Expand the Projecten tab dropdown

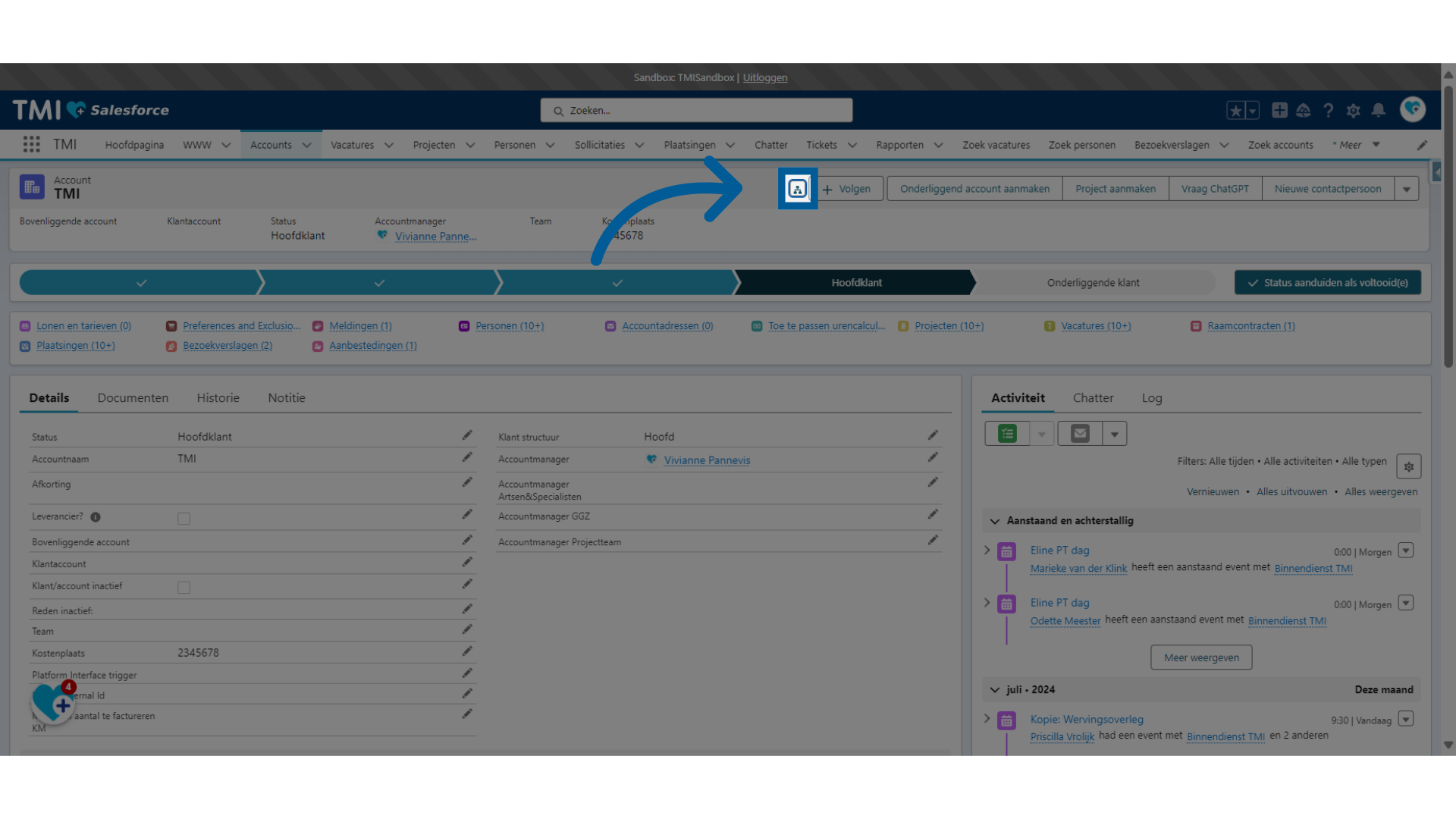[470, 146]
